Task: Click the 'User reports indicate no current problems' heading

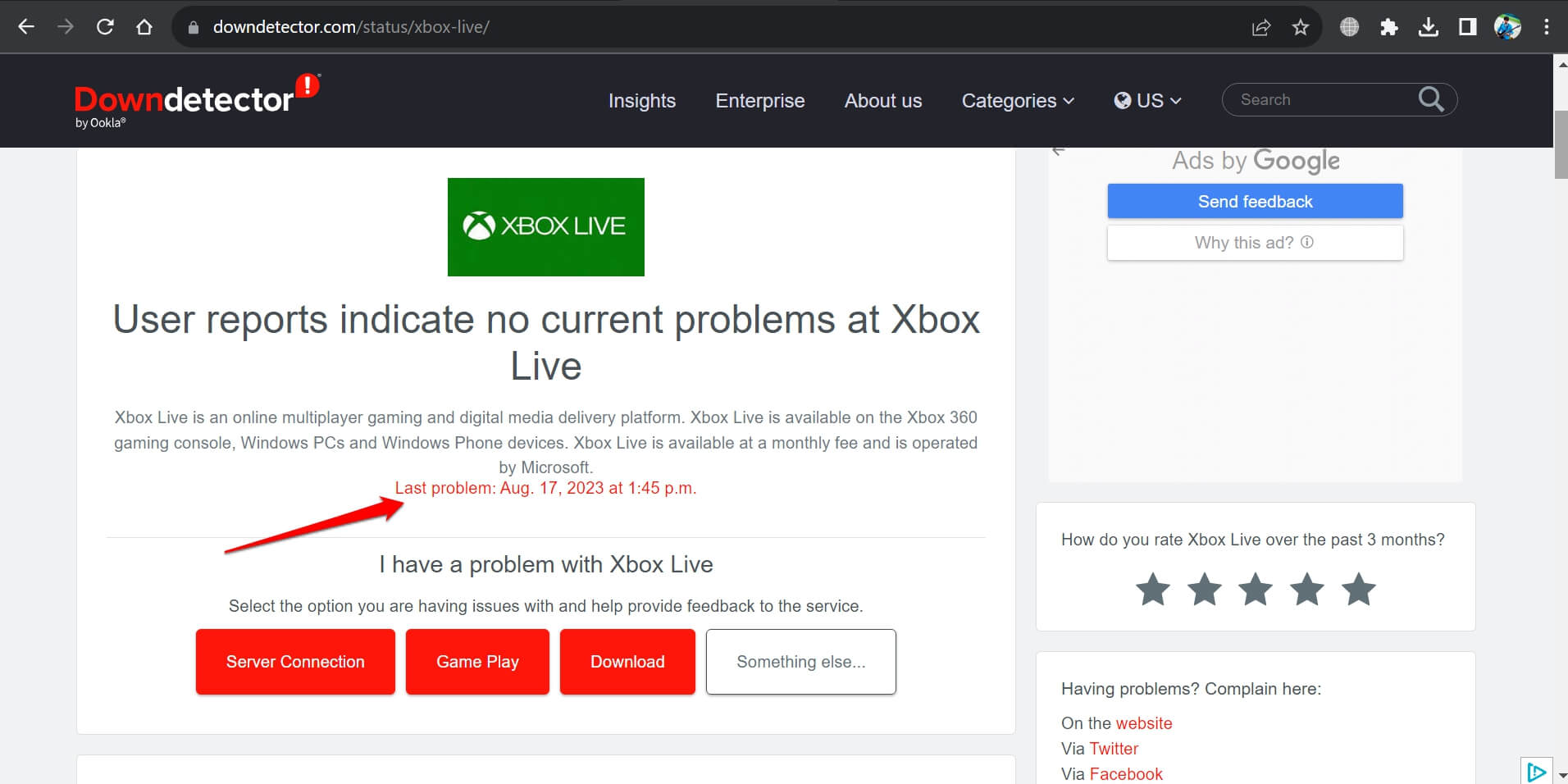Action: [546, 343]
